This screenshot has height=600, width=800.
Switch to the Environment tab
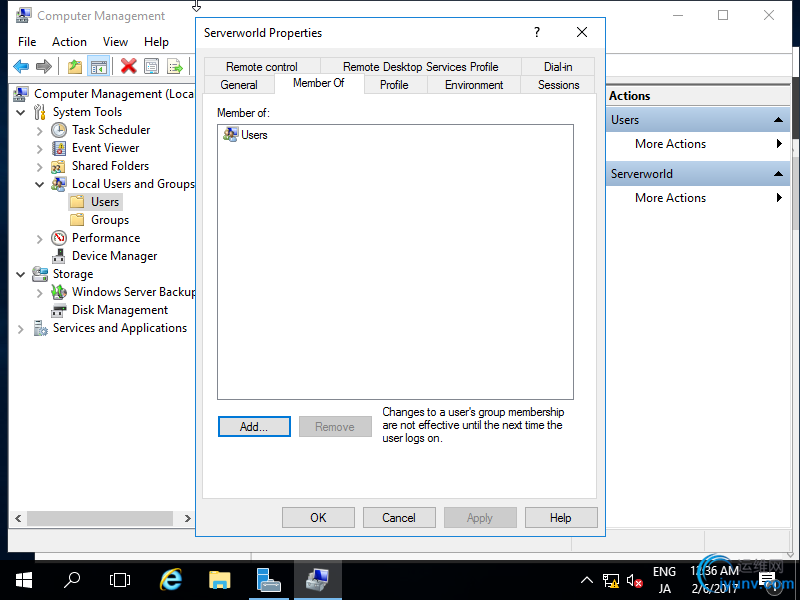[x=474, y=85]
